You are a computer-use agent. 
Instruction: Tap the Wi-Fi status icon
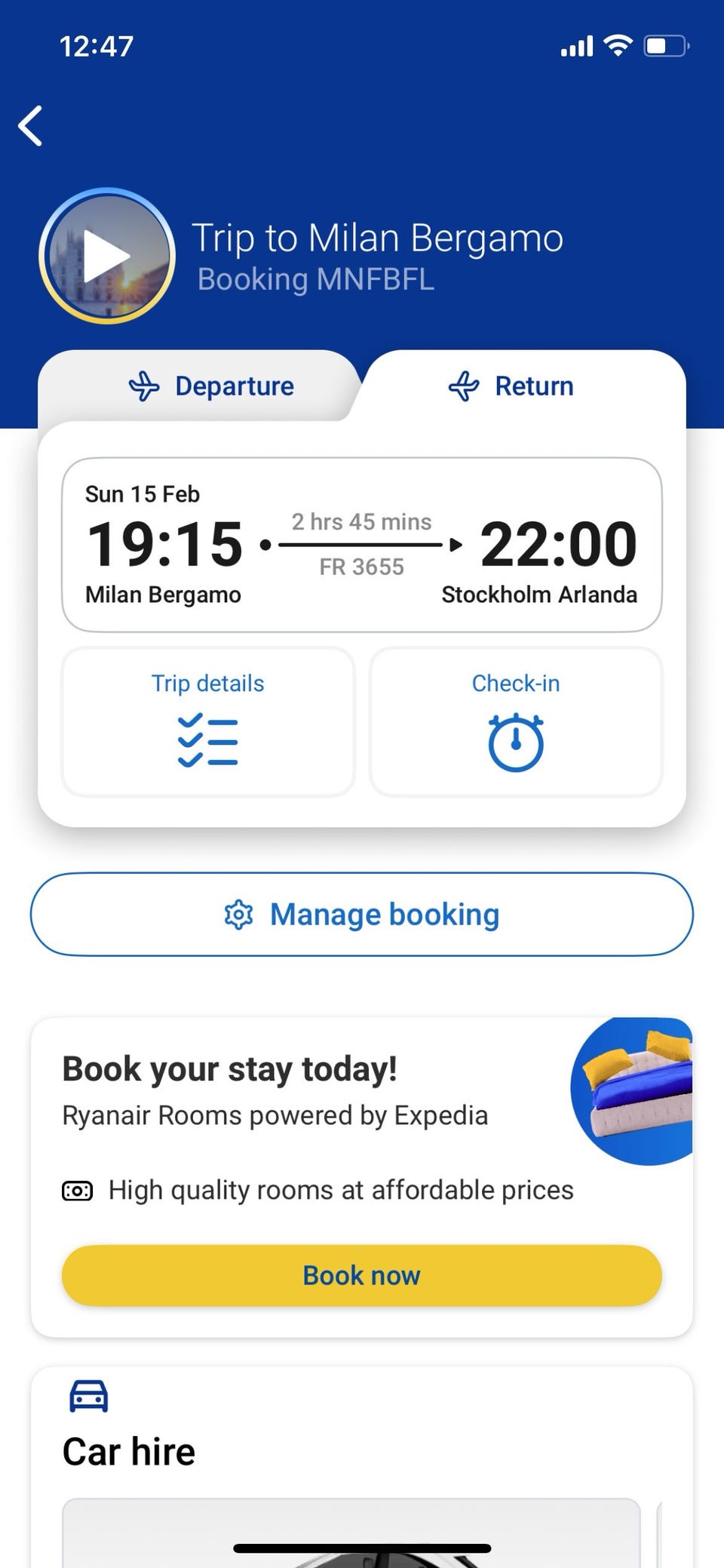pyautogui.click(x=618, y=46)
